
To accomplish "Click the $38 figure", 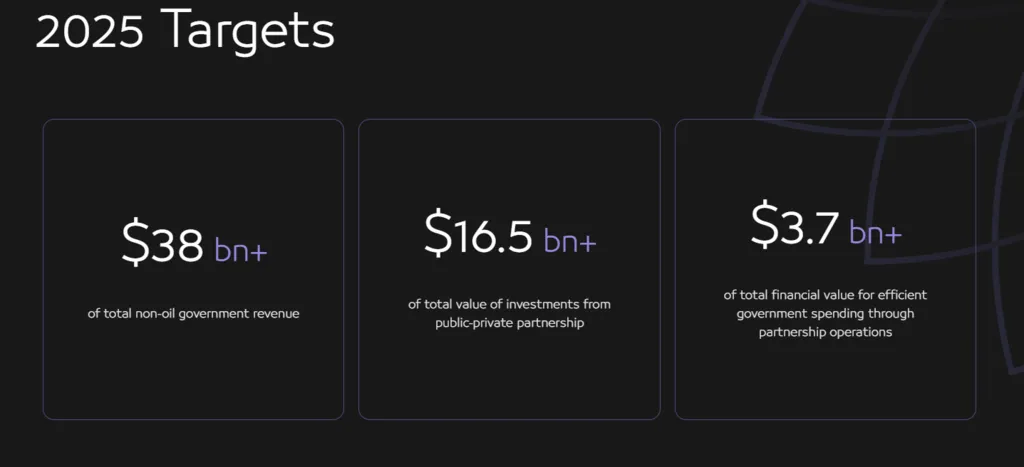I will pyautogui.click(x=164, y=243).
